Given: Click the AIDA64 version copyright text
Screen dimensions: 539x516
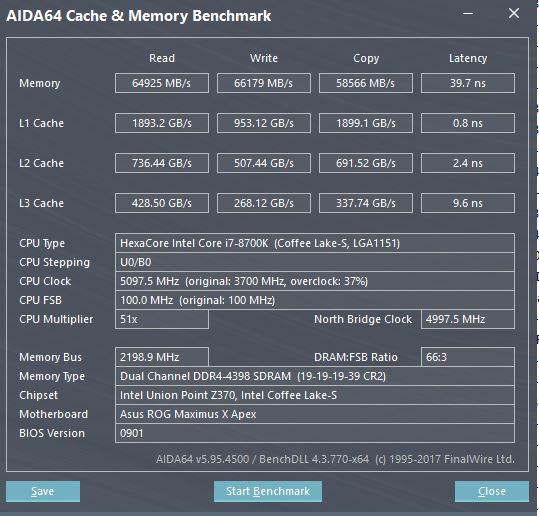Looking at the screenshot, I should click(335, 459).
